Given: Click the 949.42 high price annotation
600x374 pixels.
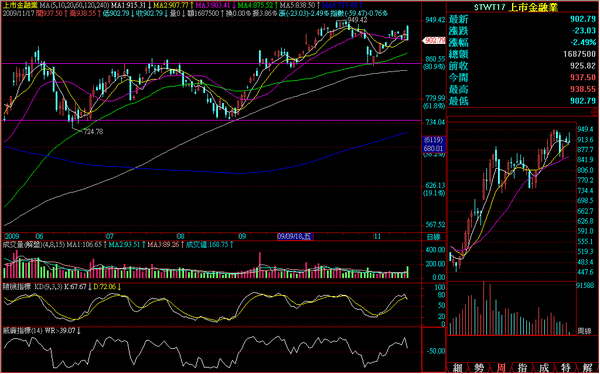Looking at the screenshot, I should 357,20.
